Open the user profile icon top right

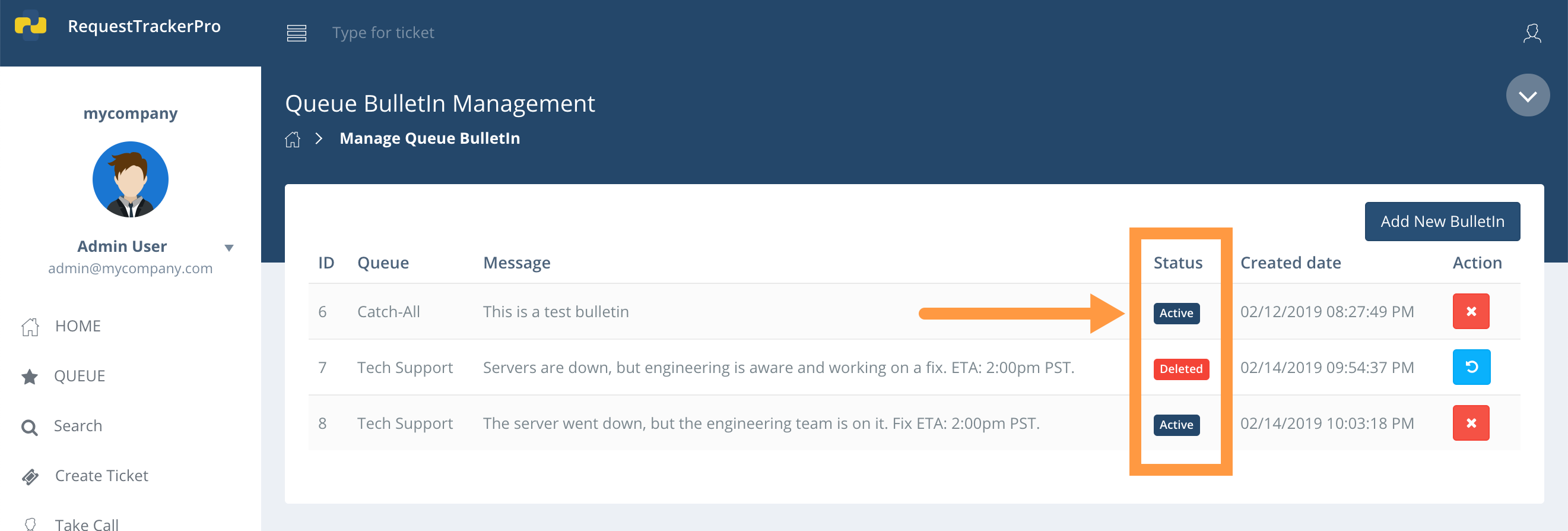[x=1532, y=33]
